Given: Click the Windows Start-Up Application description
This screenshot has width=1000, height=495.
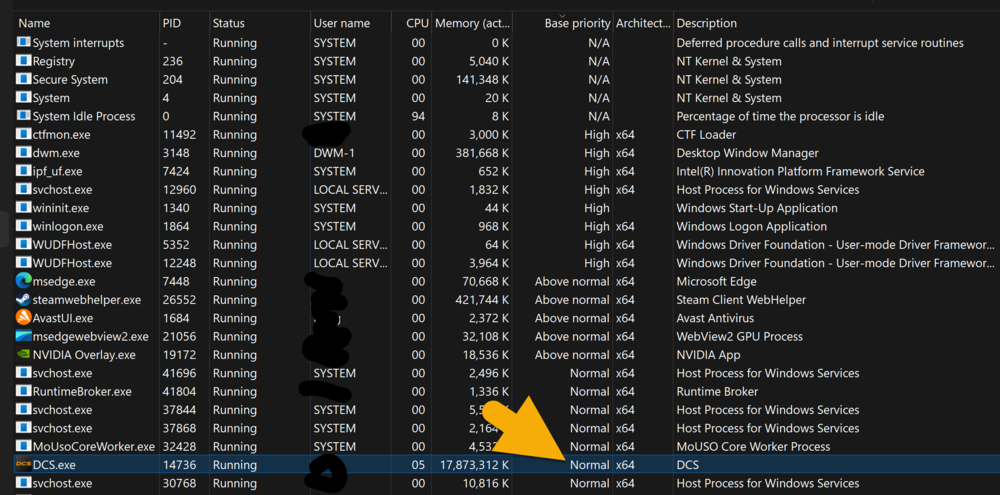Looking at the screenshot, I should (757, 209).
